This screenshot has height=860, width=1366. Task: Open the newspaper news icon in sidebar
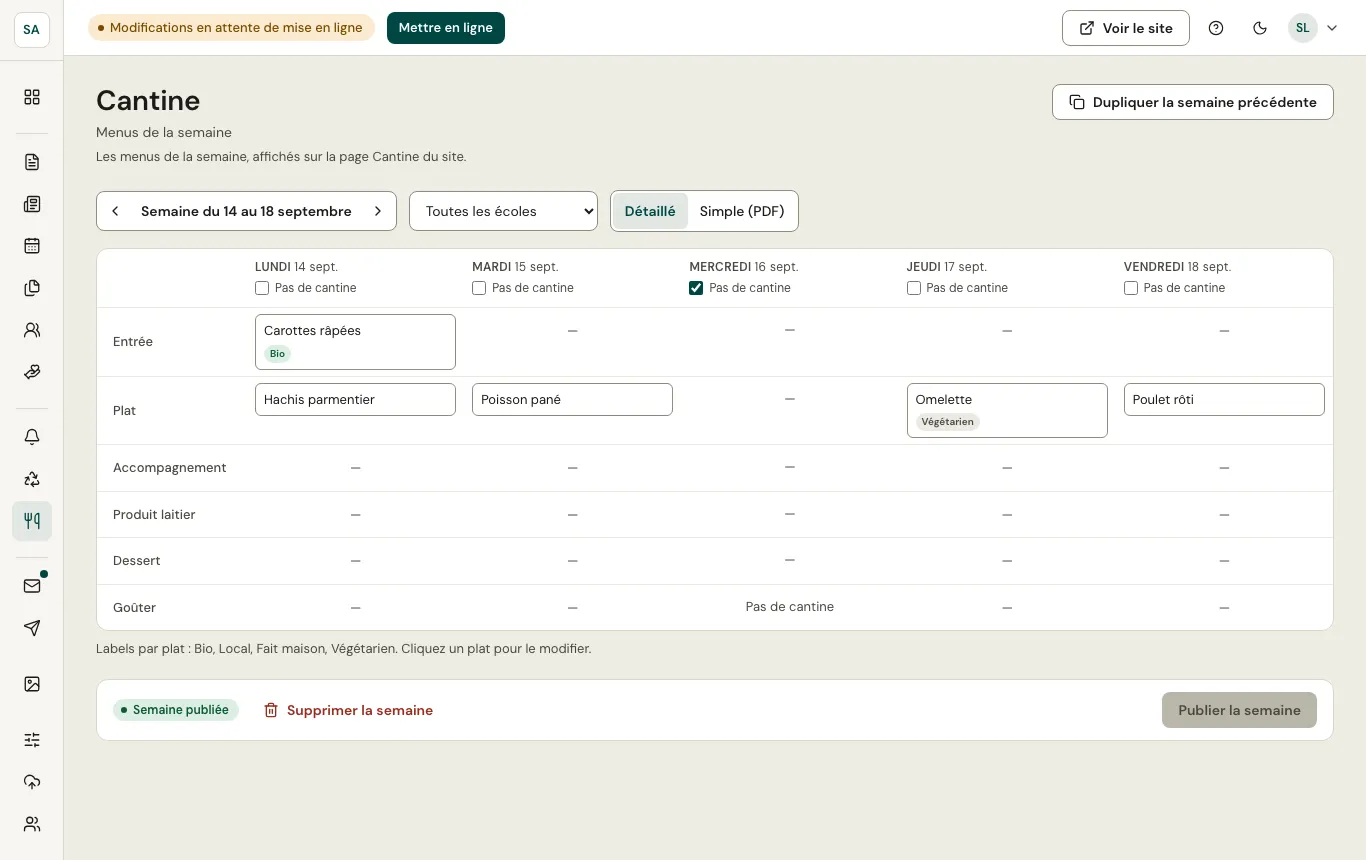point(32,204)
